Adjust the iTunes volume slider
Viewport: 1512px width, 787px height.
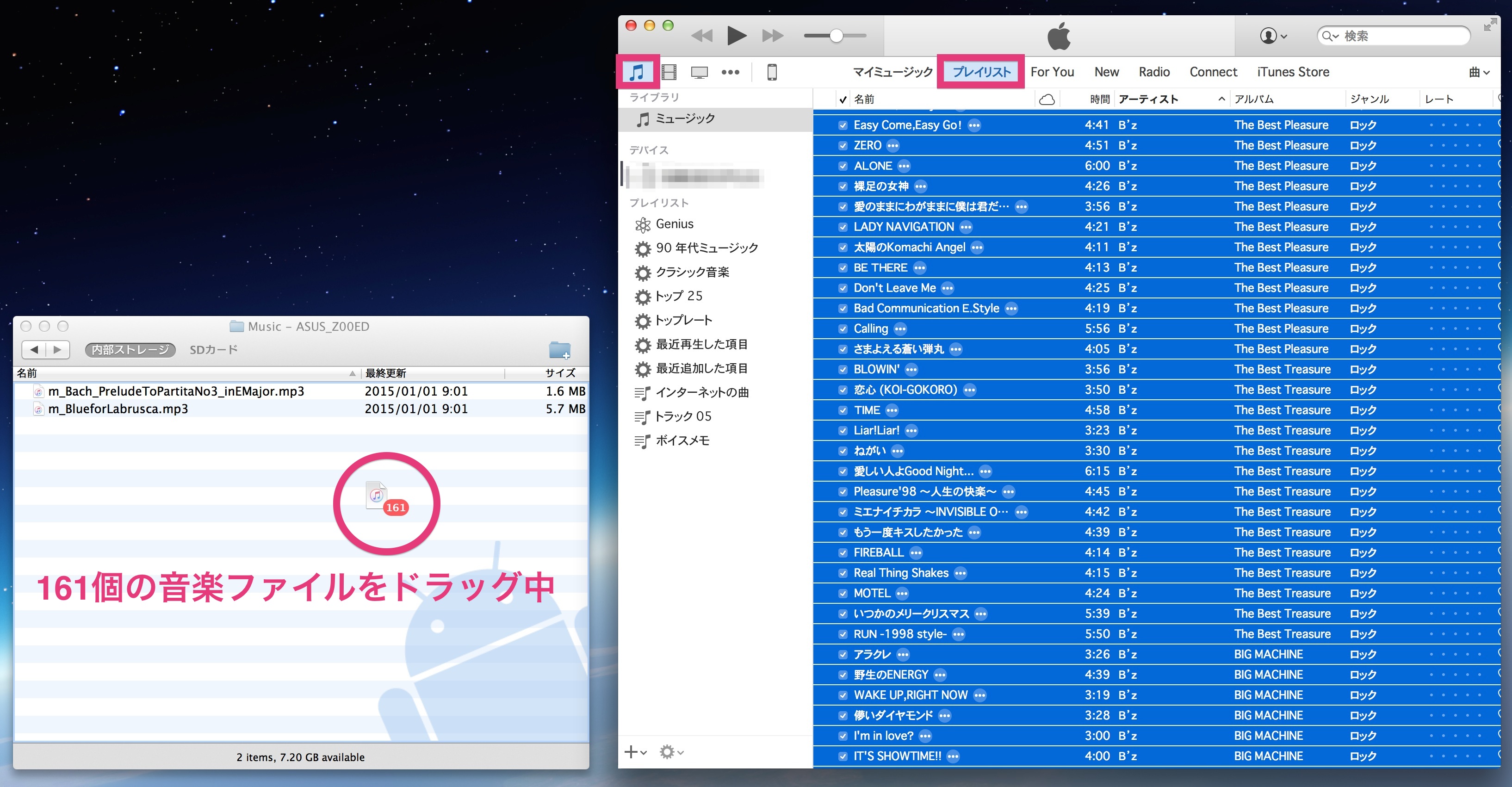point(835,36)
